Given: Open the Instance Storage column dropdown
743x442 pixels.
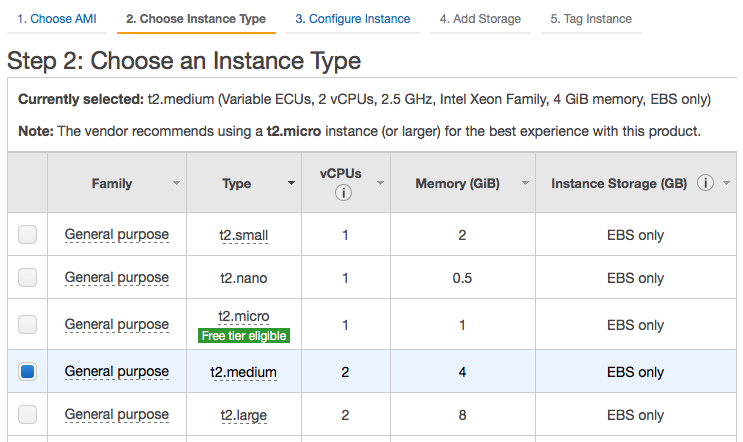Looking at the screenshot, I should click(726, 183).
